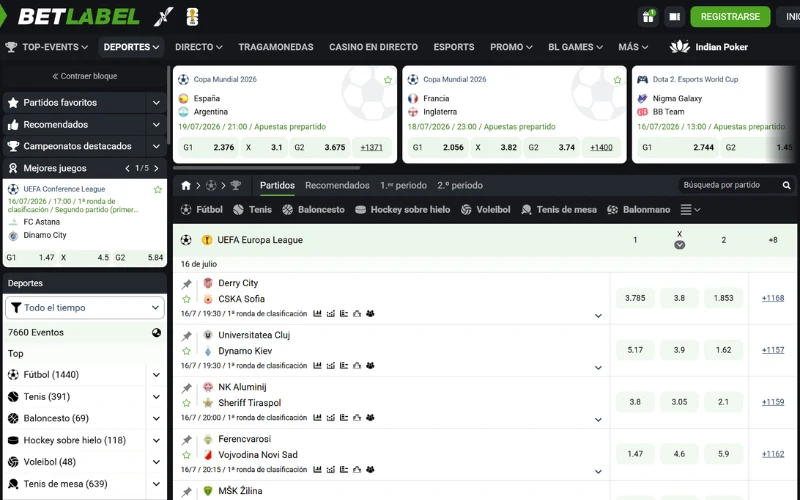Screen dimensions: 800x500
Task: Open the DEPORTES menu
Action: click(x=131, y=47)
